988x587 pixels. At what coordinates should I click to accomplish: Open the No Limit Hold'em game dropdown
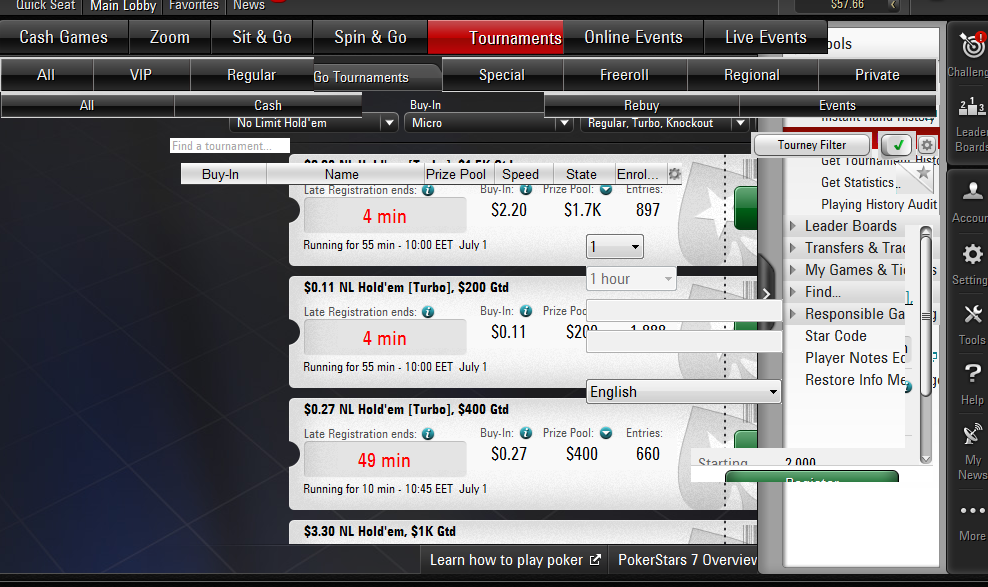tap(315, 123)
